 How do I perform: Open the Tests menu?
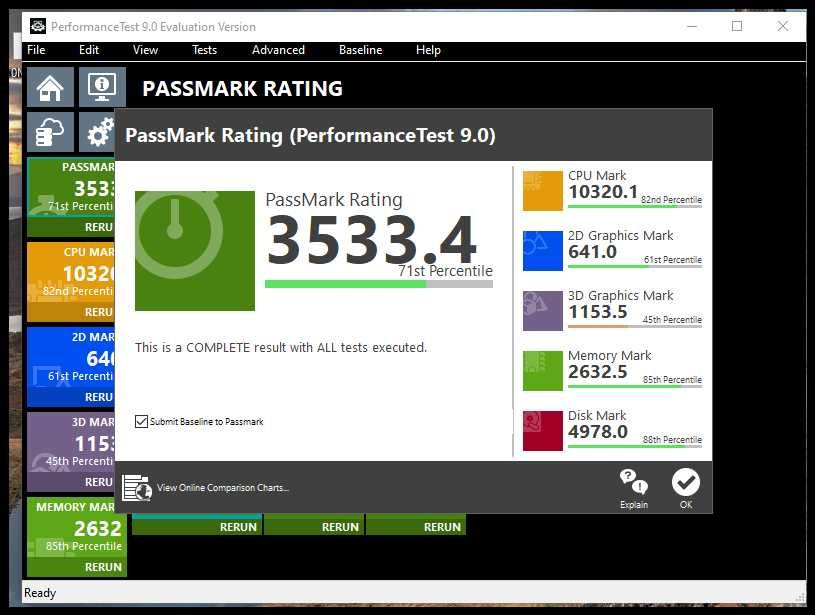(x=204, y=50)
